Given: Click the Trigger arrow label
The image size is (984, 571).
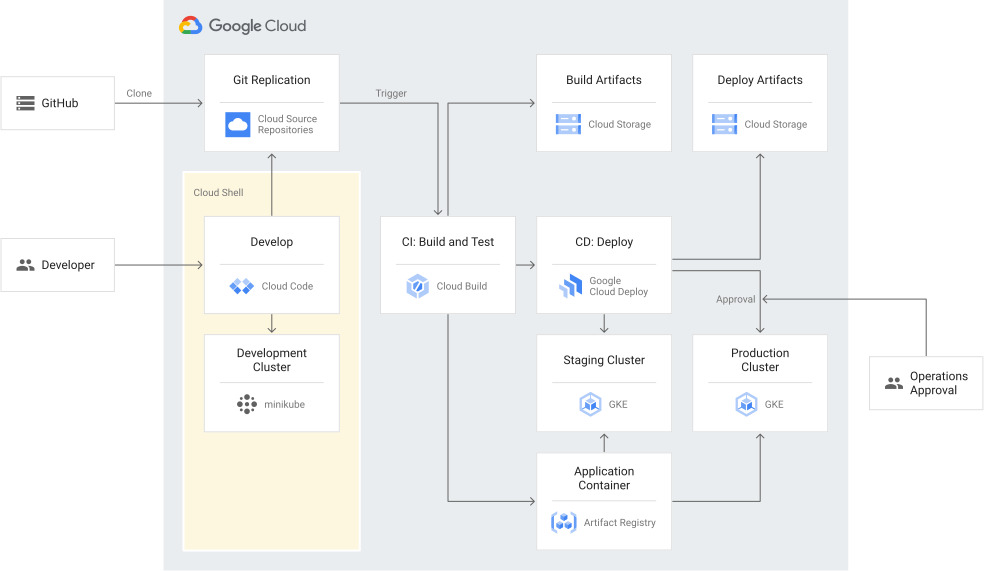Looking at the screenshot, I should point(391,93).
